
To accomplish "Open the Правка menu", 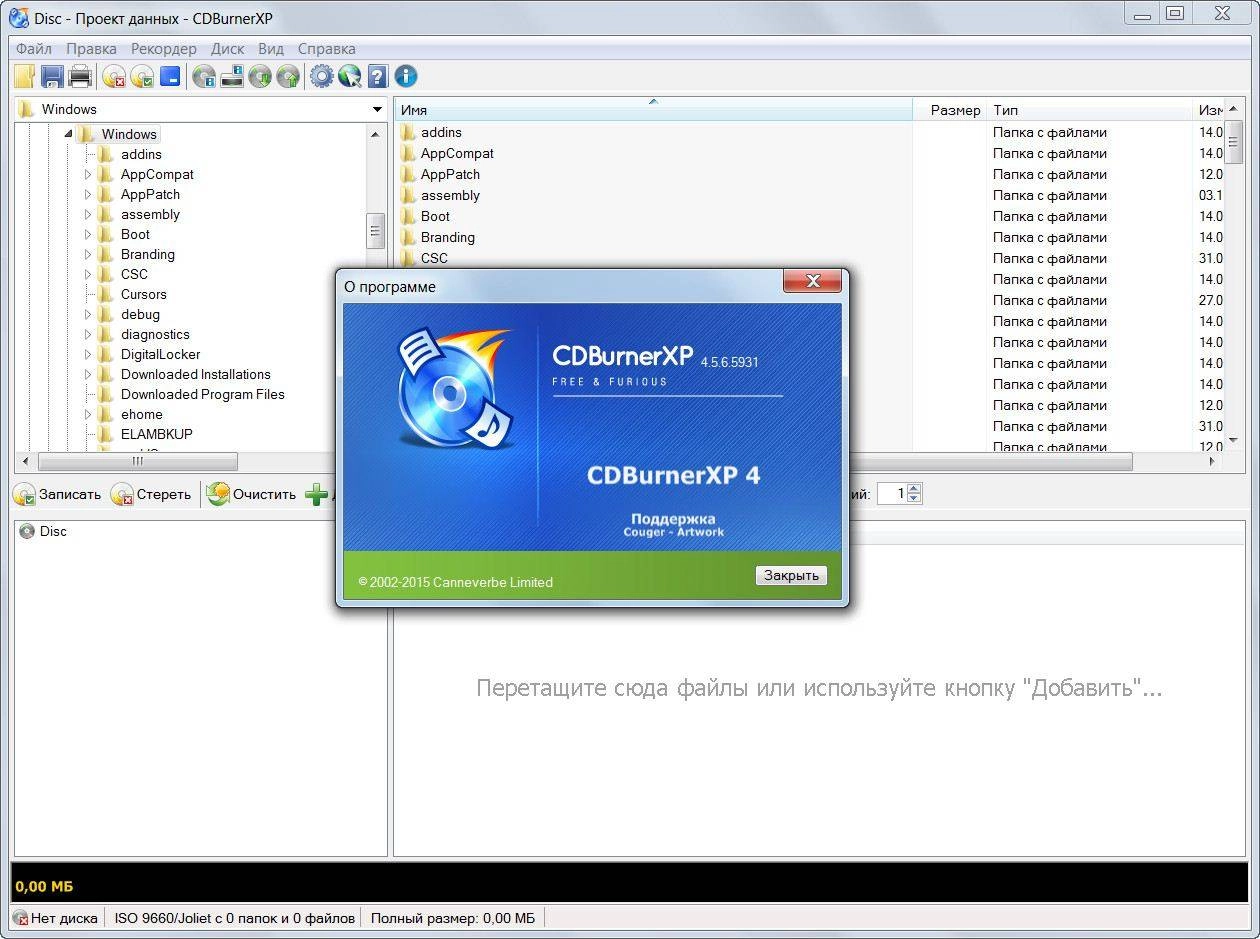I will (91, 48).
